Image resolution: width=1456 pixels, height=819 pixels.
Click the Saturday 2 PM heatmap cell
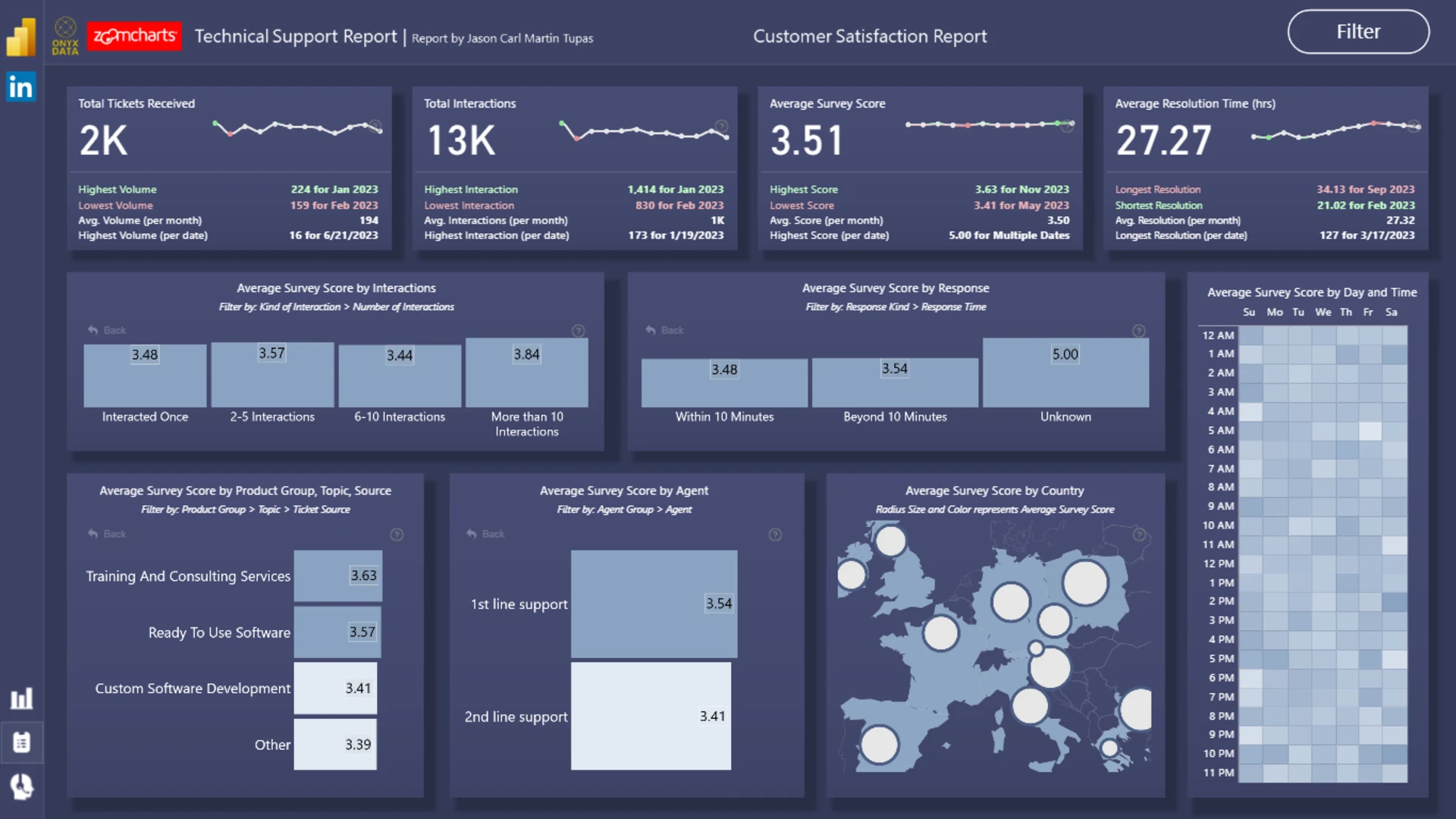(x=1394, y=602)
